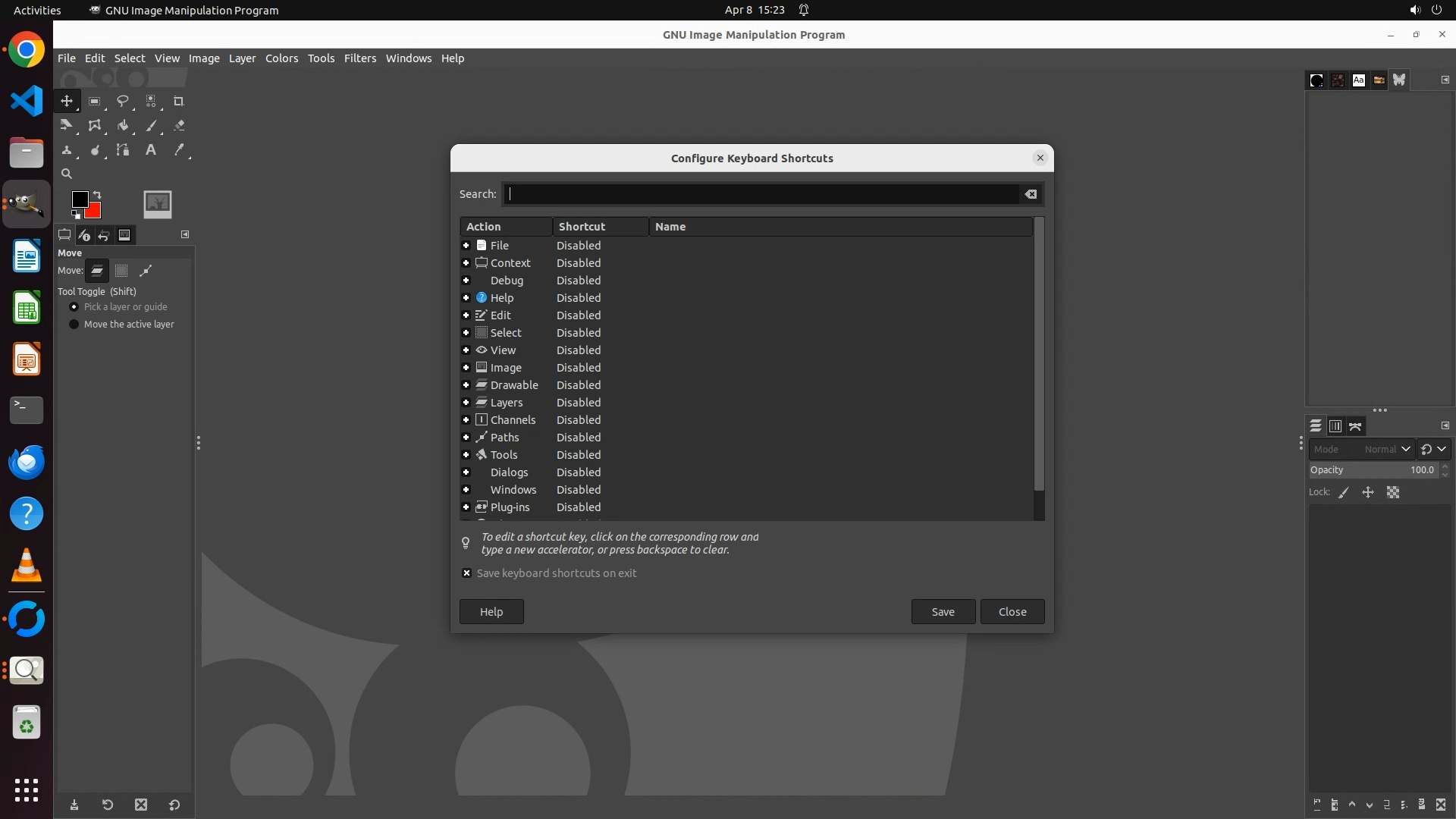Select Pick a layer or guide option
Viewport: 1456px width, 819px height.
[74, 307]
